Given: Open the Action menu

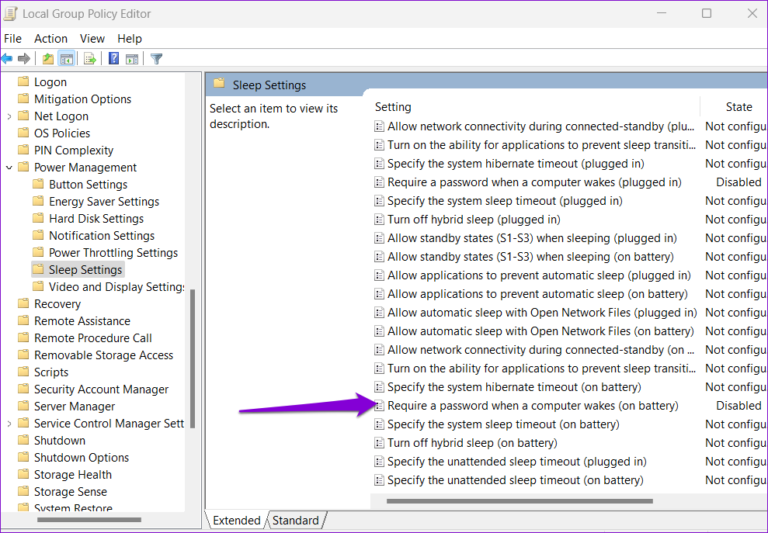Looking at the screenshot, I should 50,39.
